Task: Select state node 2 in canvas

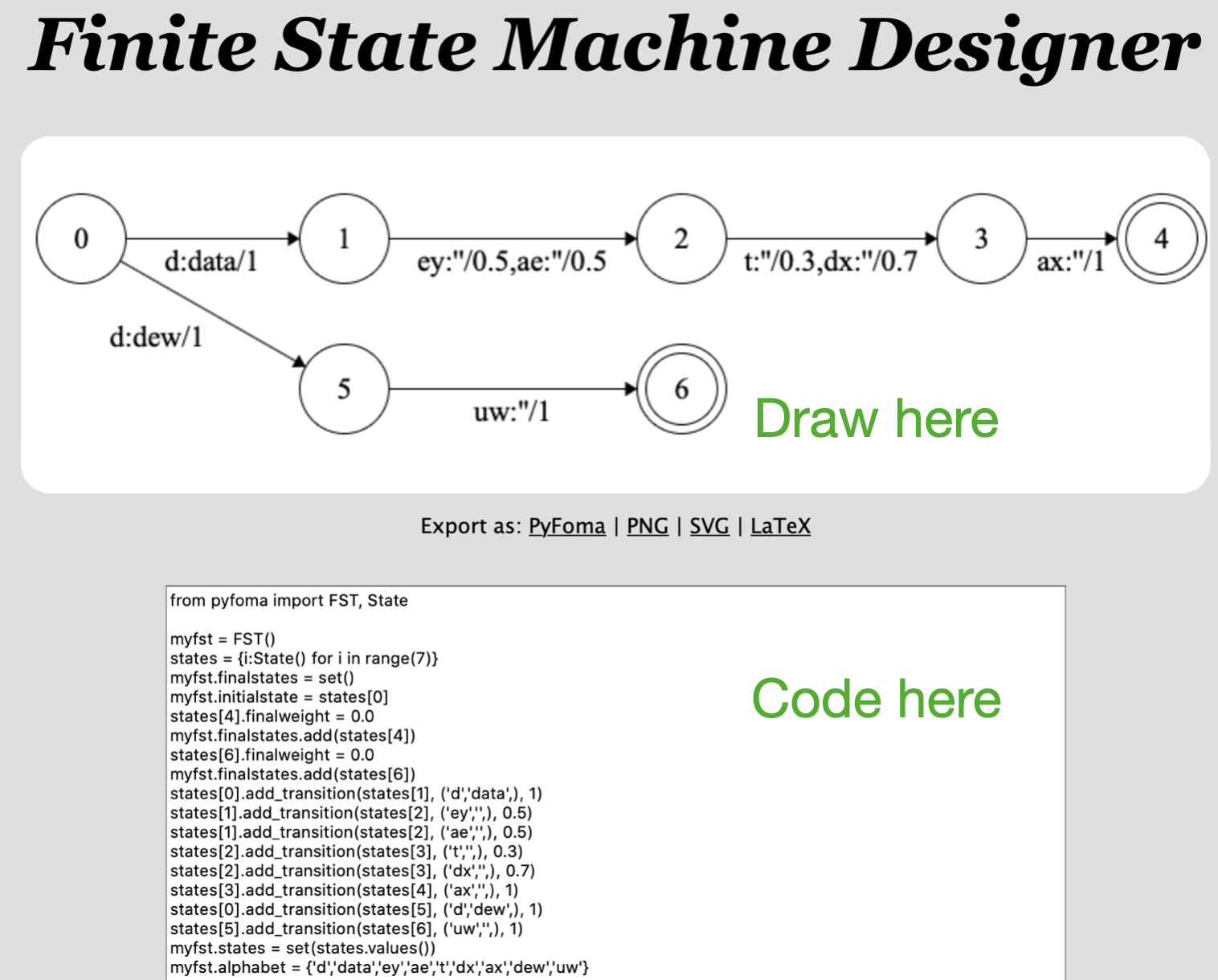Action: (681, 239)
